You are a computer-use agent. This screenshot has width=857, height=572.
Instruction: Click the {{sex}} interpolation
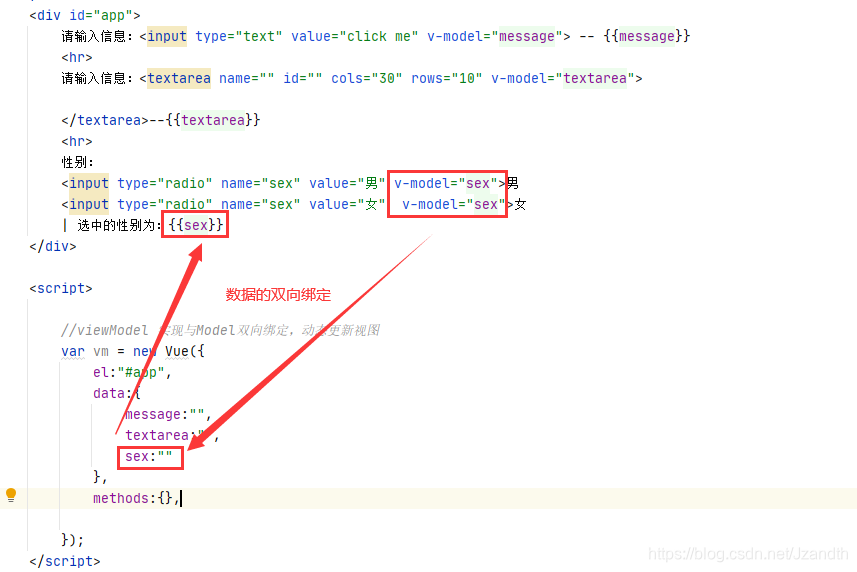coord(196,225)
